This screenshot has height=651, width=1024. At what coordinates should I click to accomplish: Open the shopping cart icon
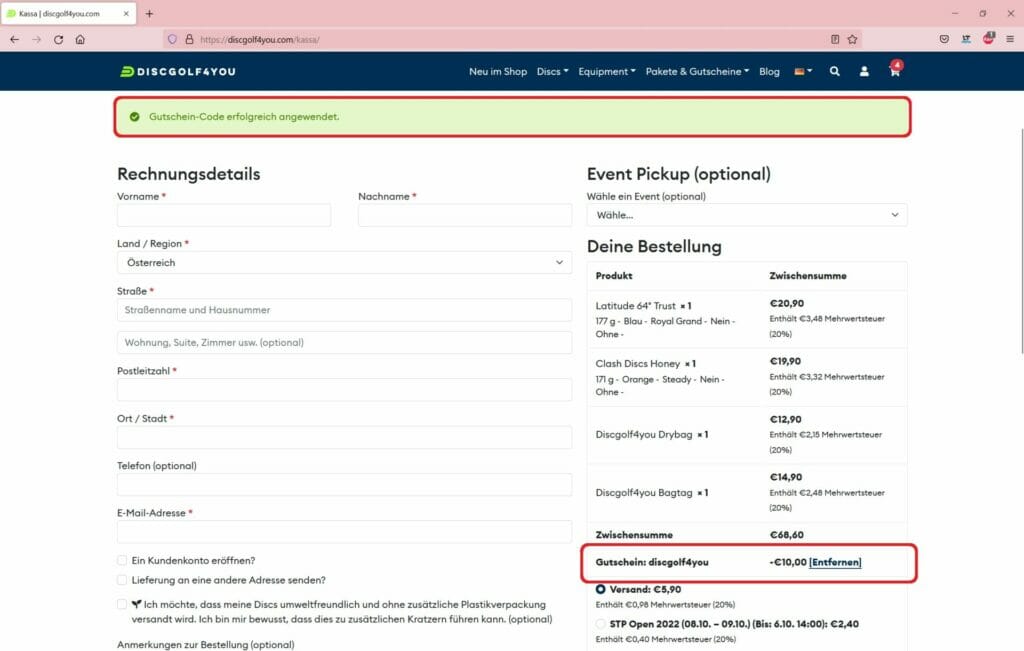pos(894,72)
